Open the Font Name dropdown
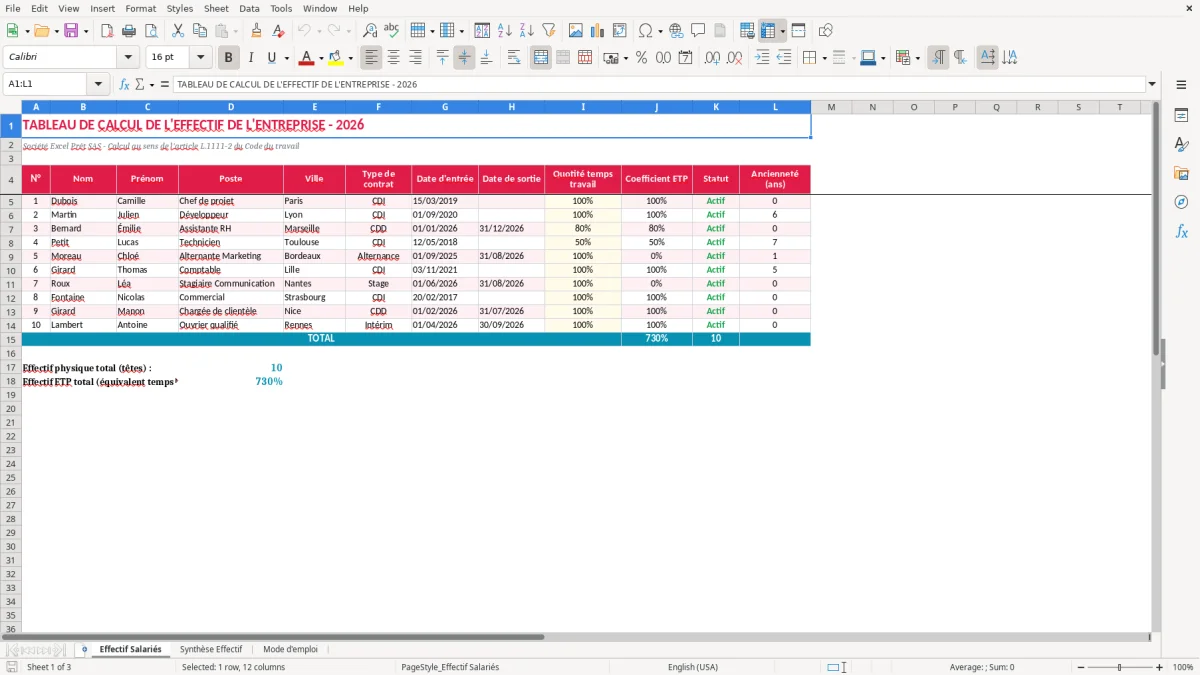1200x675 pixels. [x=127, y=58]
